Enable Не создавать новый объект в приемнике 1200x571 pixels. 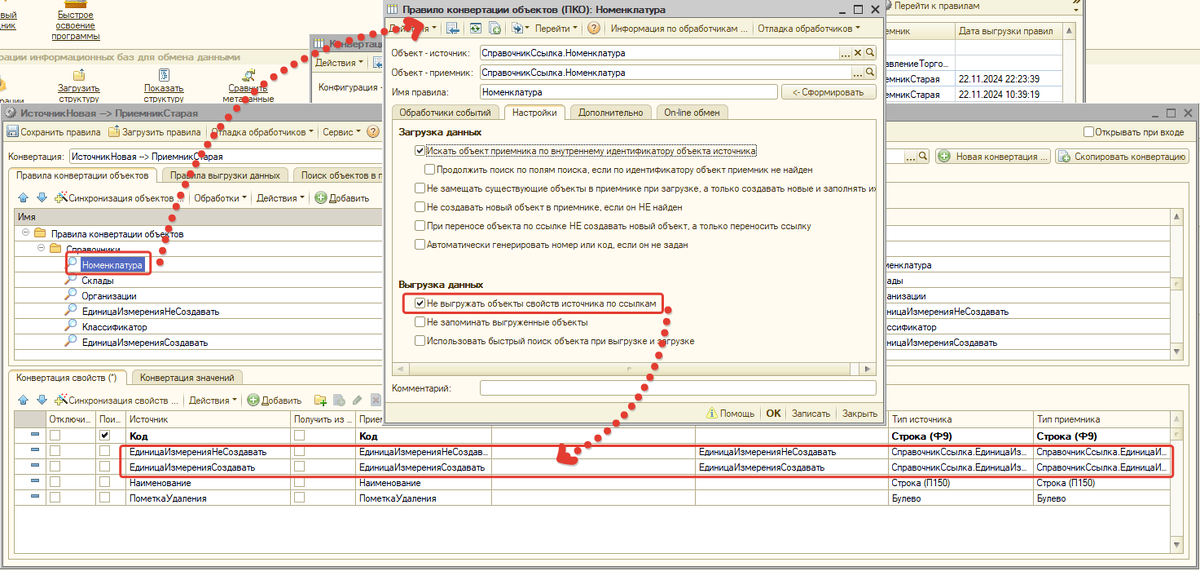[x=419, y=207]
